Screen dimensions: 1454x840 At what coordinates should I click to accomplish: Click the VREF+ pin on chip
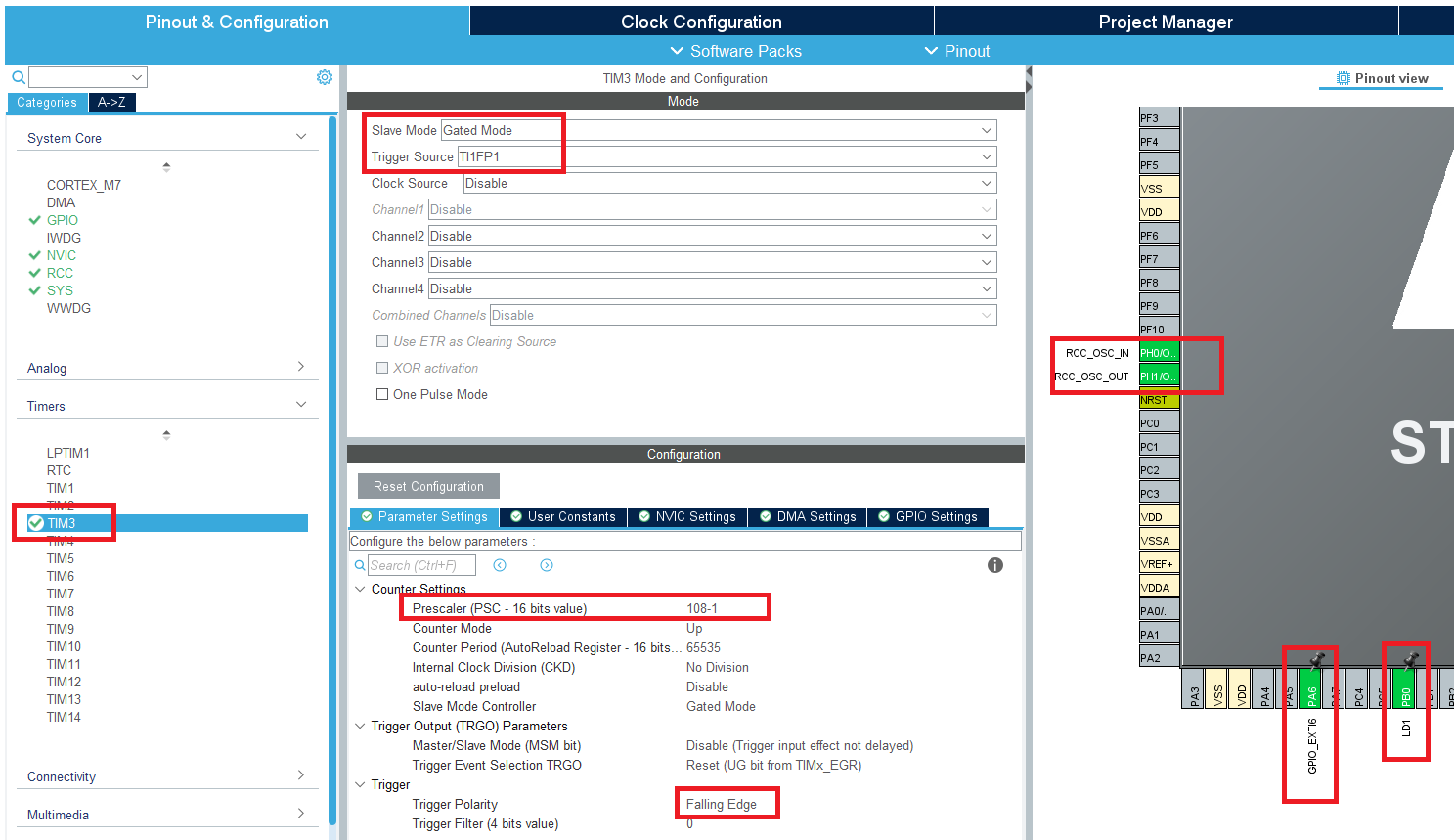pos(1159,564)
